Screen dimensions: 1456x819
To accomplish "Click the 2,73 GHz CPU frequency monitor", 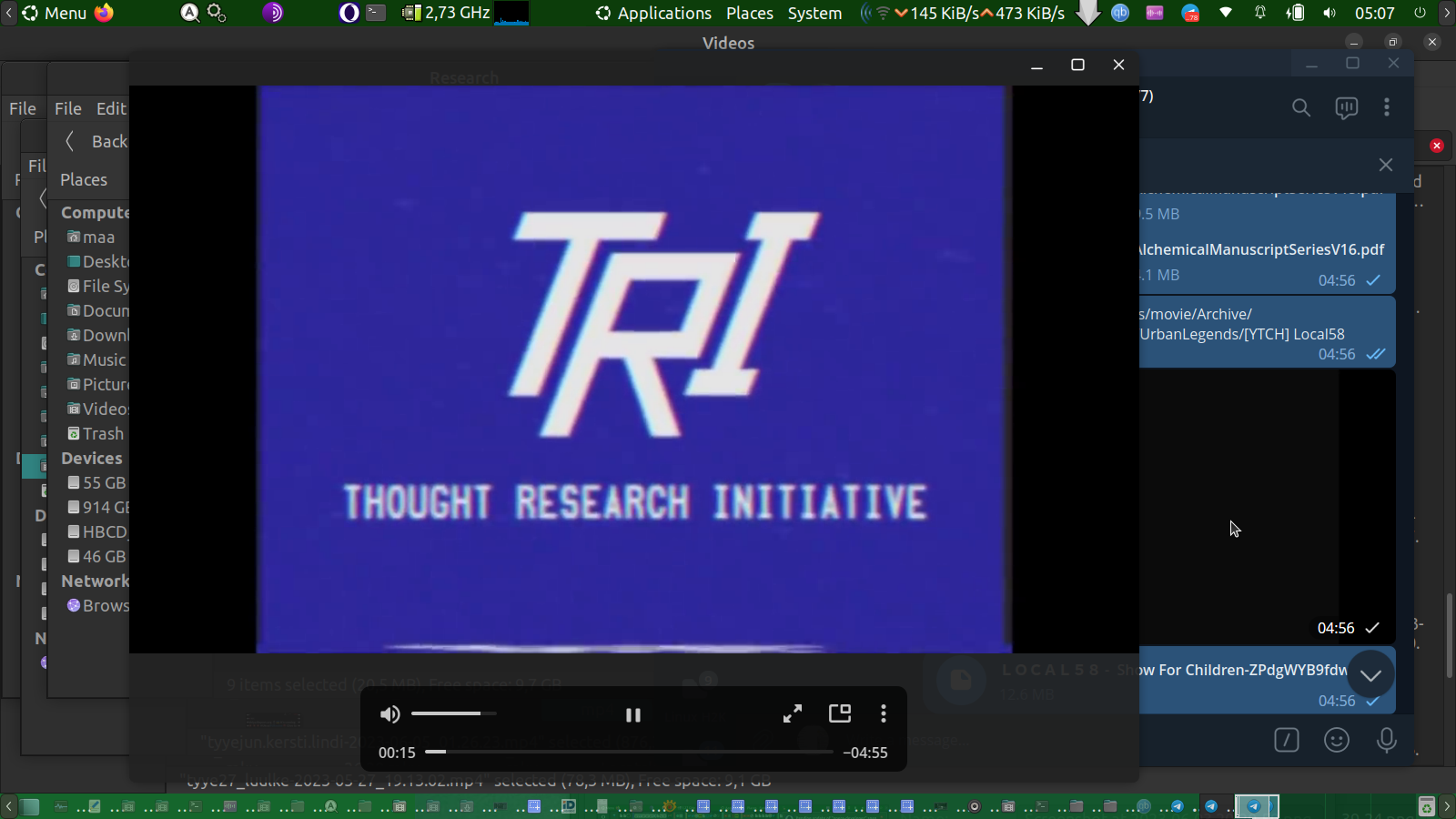I will tap(447, 13).
